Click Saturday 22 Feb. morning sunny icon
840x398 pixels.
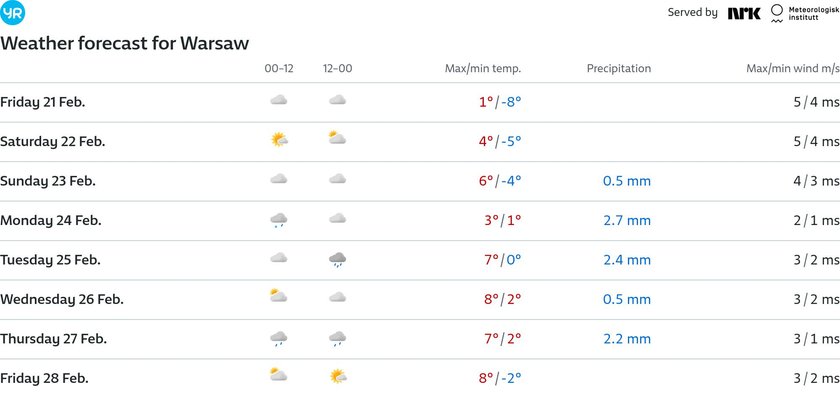point(279,140)
